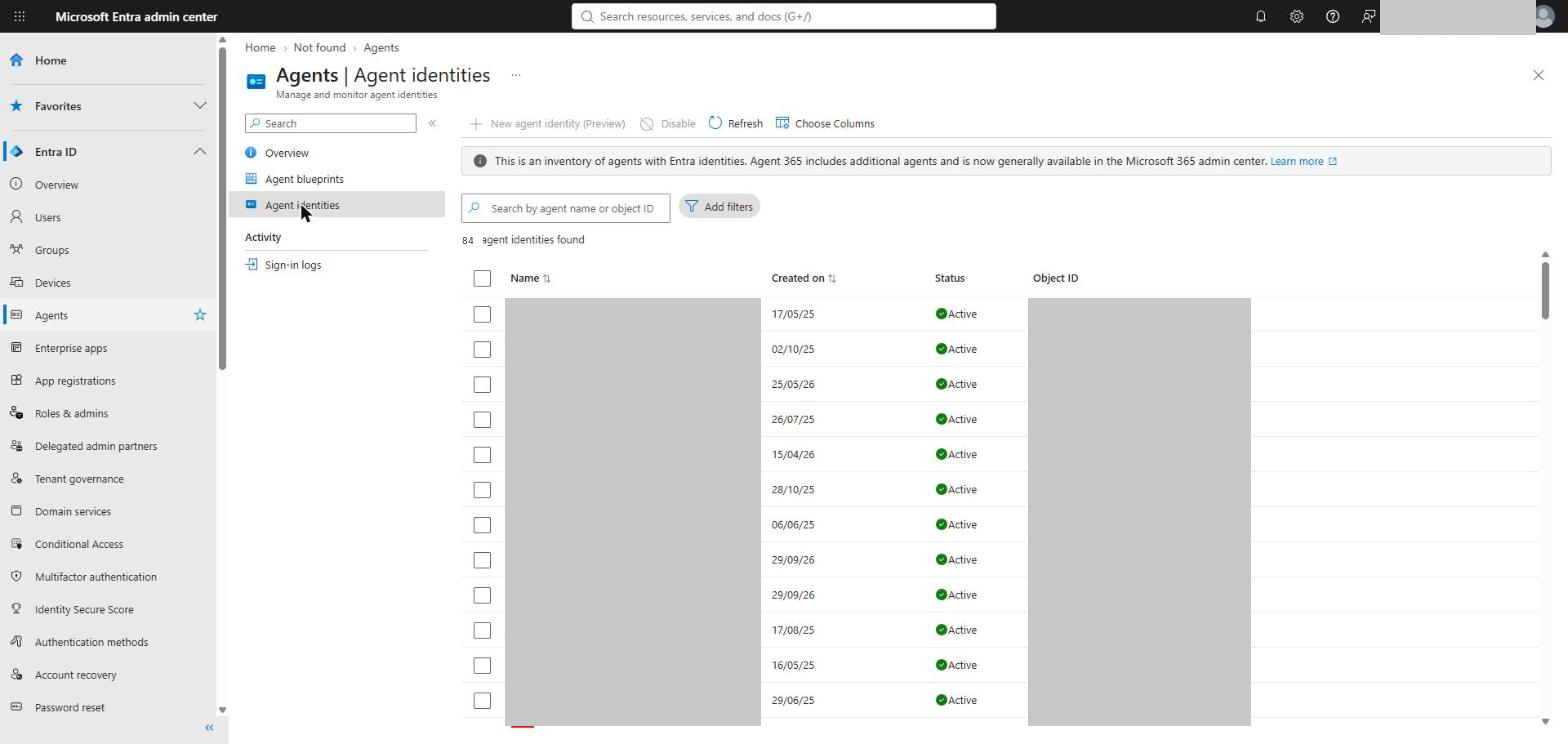Open more options ellipsis beside title

coord(516,75)
